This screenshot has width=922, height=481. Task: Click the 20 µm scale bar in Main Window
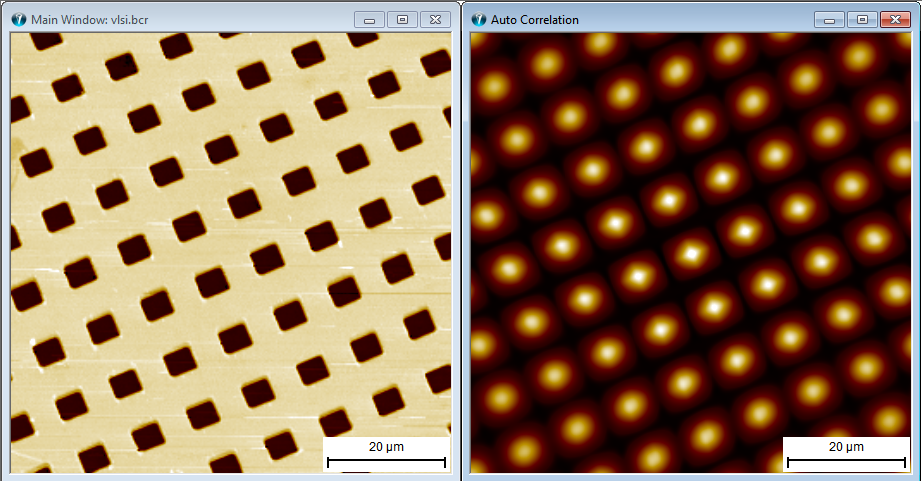click(x=386, y=454)
